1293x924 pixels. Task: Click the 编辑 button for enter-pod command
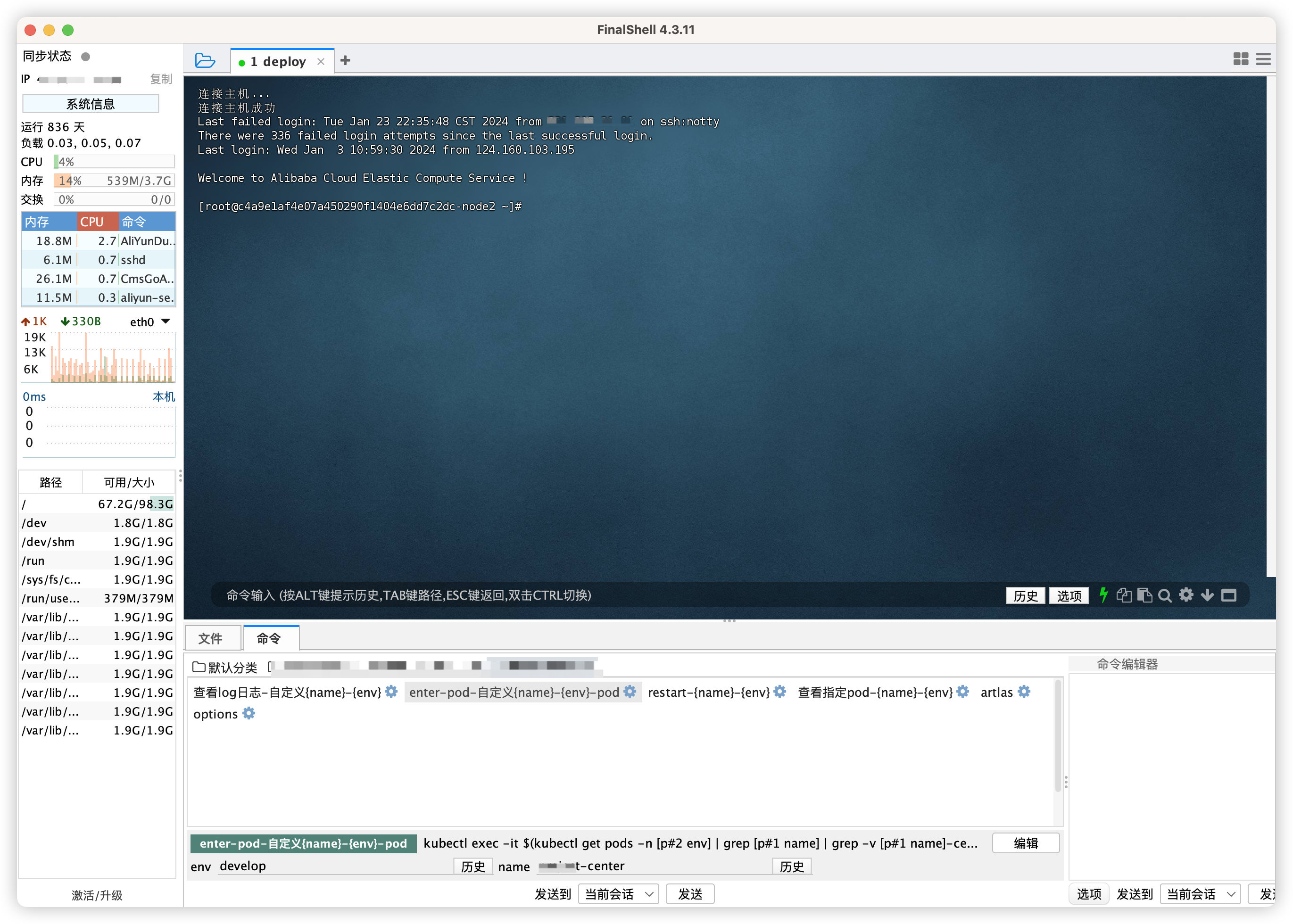1026,843
